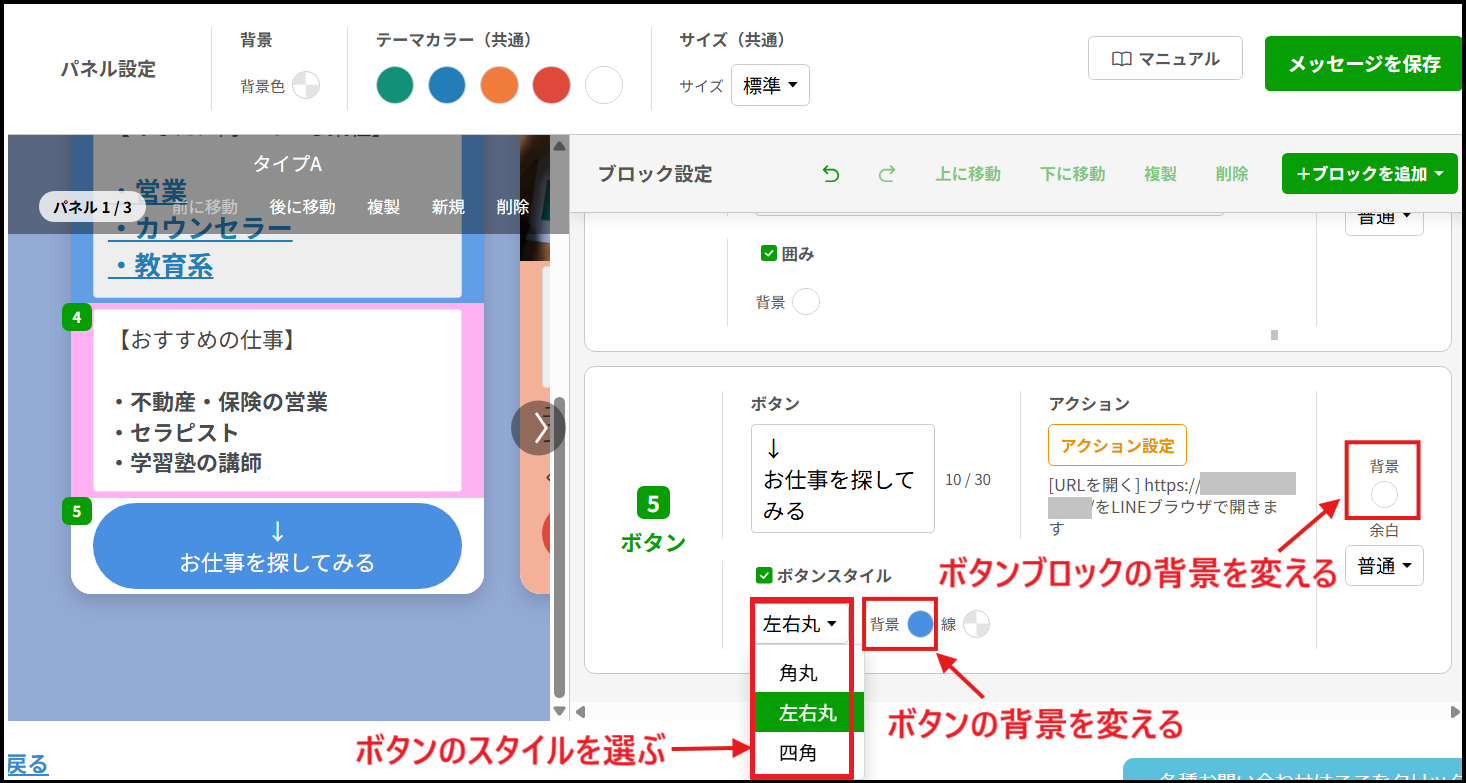Click 削除 in panel toolbar

click(x=513, y=207)
